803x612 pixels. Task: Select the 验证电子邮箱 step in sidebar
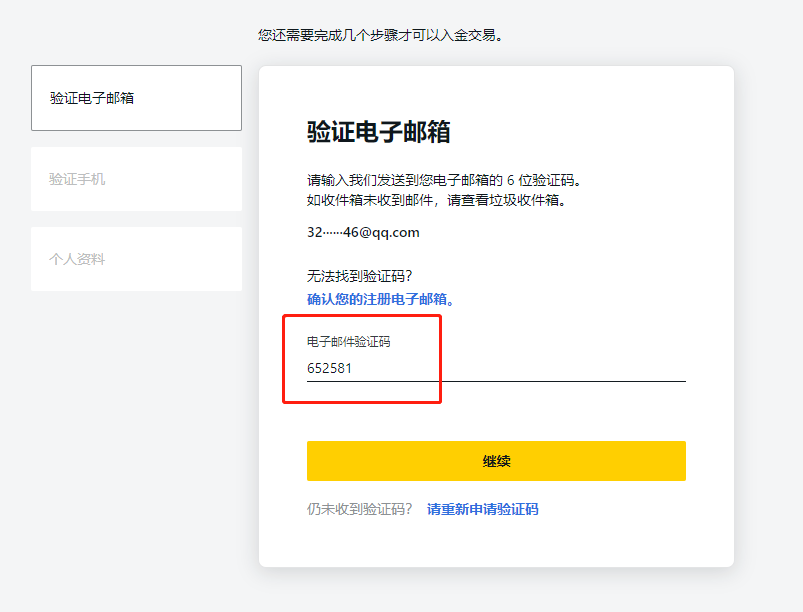pos(136,98)
